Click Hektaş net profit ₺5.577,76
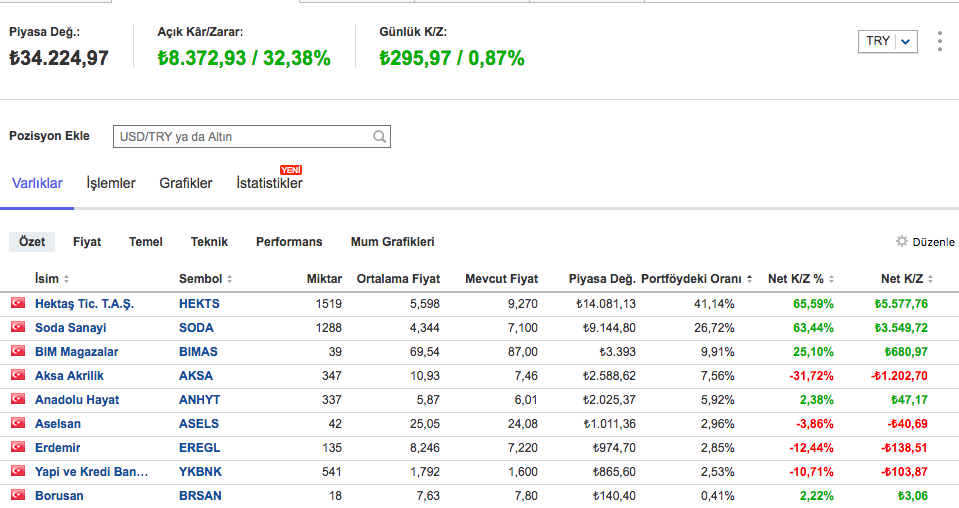 click(901, 304)
